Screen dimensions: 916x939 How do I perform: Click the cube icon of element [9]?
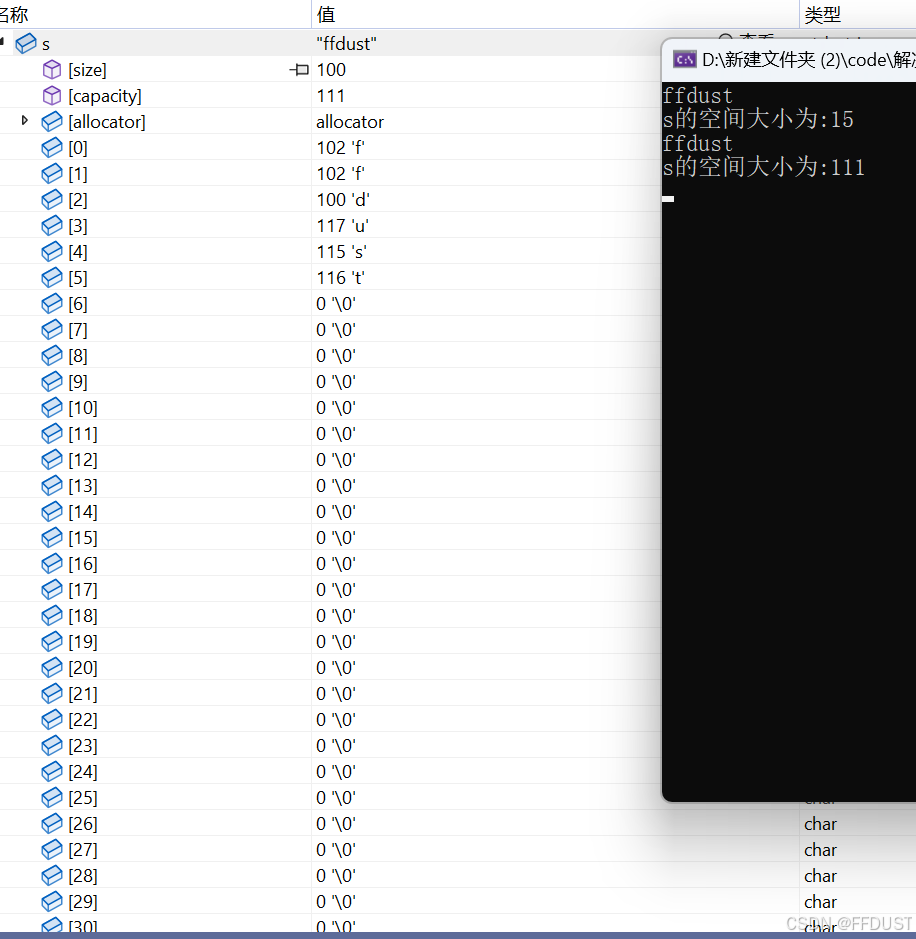click(x=52, y=381)
